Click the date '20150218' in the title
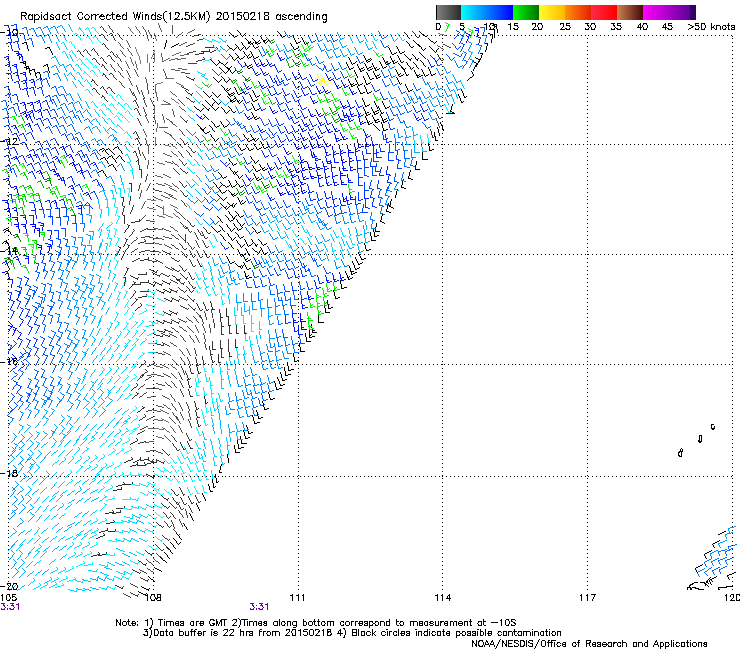The width and height of the screenshot is (740, 650). (x=243, y=16)
